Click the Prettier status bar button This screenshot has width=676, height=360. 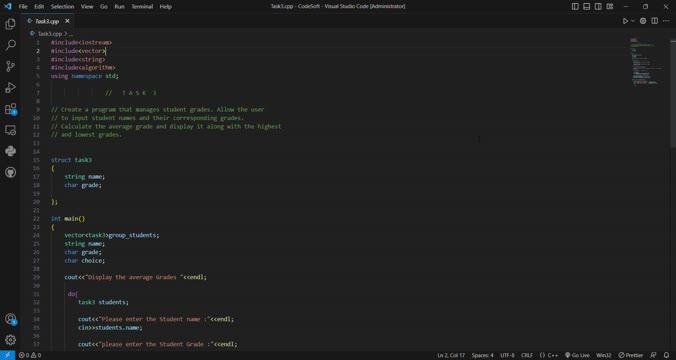click(x=631, y=355)
